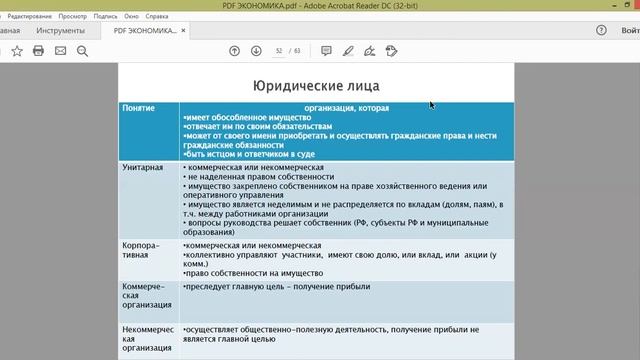
Task: Add the document to starred files
Action: (x=17, y=51)
